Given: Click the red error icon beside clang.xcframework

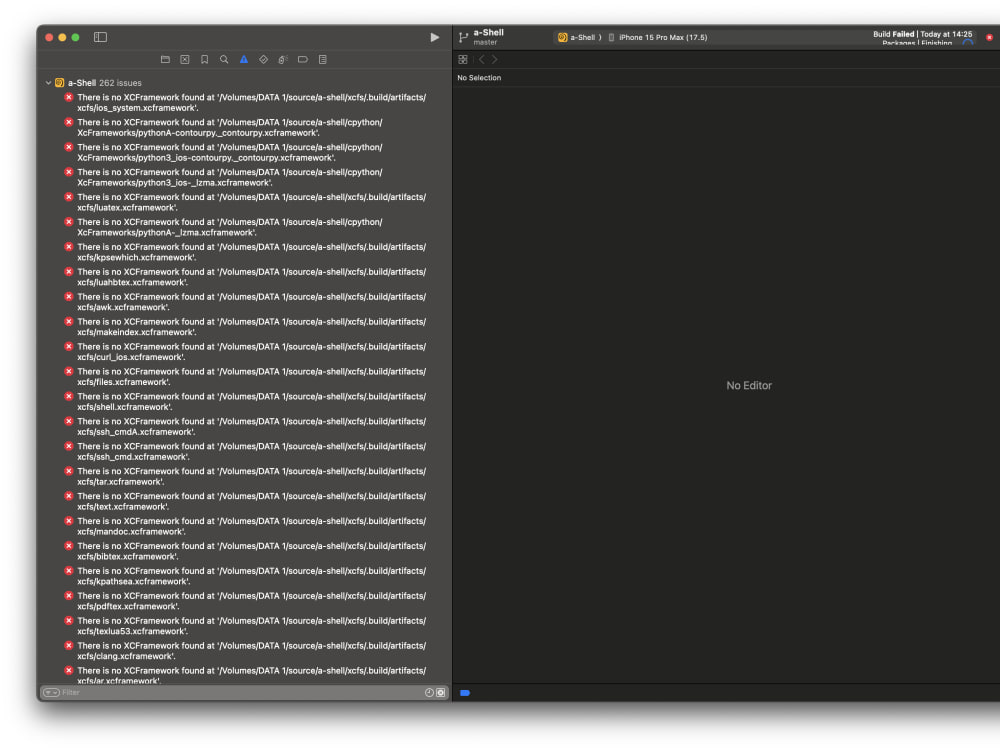Looking at the screenshot, I should [x=69, y=645].
